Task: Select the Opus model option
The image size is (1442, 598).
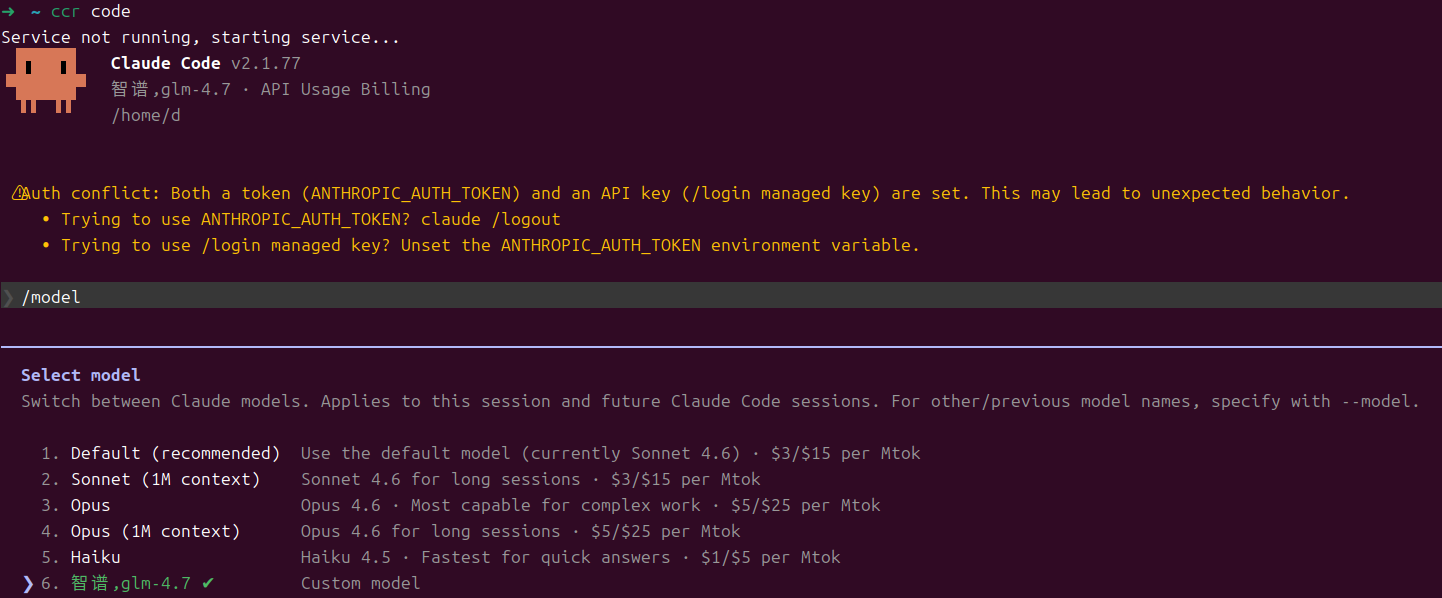Action: pyautogui.click(x=91, y=505)
